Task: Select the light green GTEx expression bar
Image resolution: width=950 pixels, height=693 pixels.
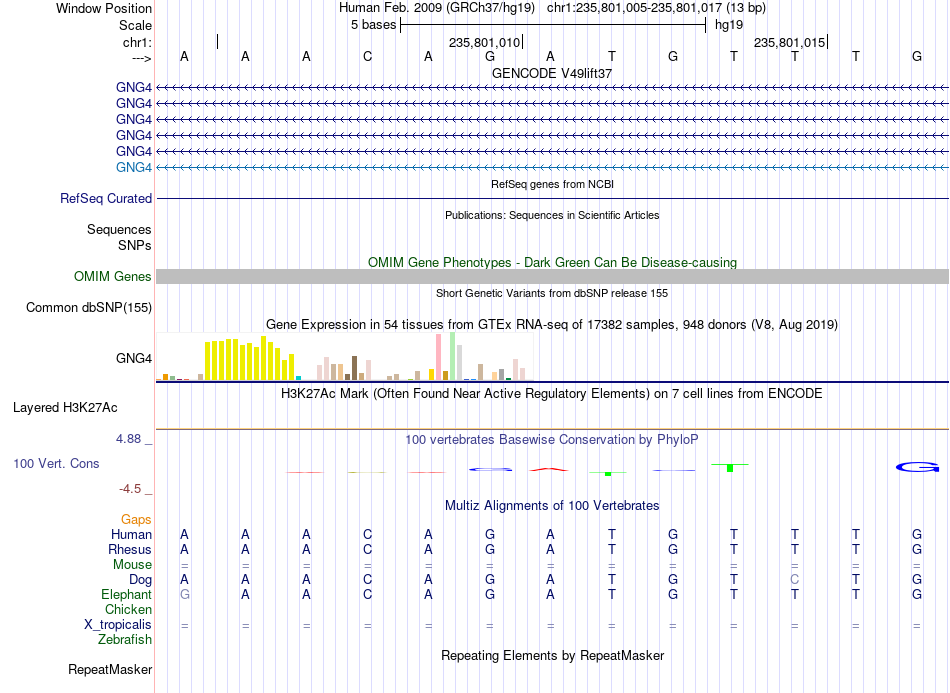Action: tap(453, 356)
